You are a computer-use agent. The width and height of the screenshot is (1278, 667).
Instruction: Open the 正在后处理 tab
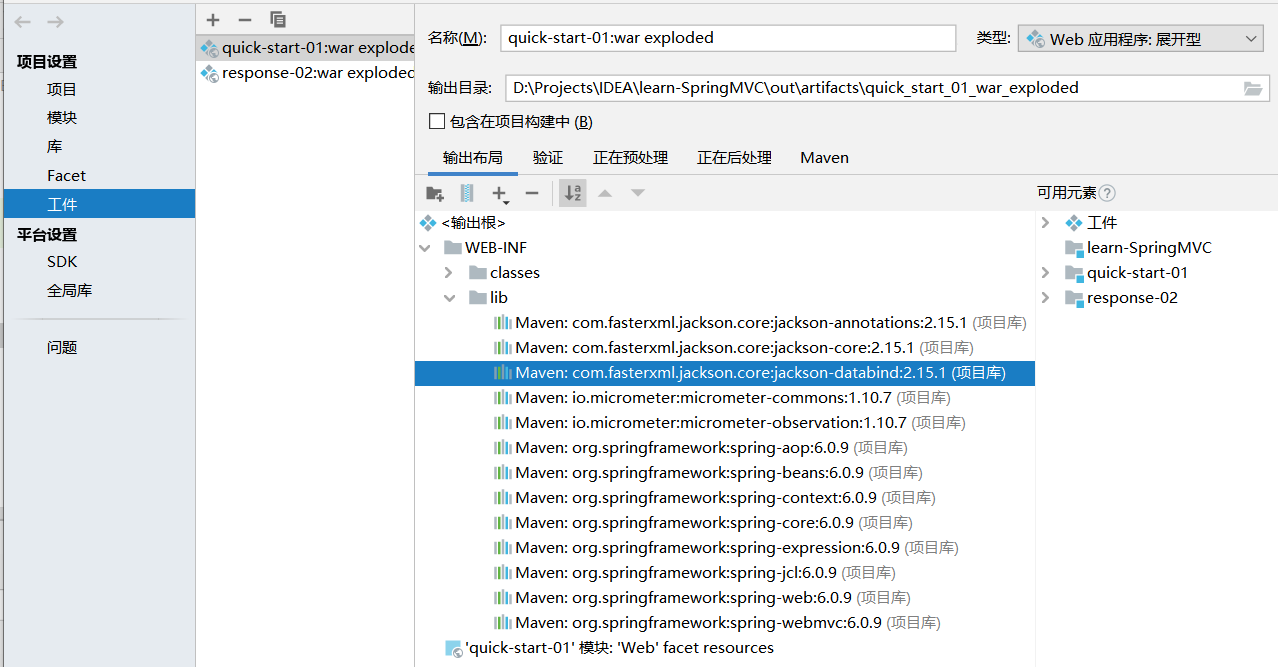click(734, 158)
